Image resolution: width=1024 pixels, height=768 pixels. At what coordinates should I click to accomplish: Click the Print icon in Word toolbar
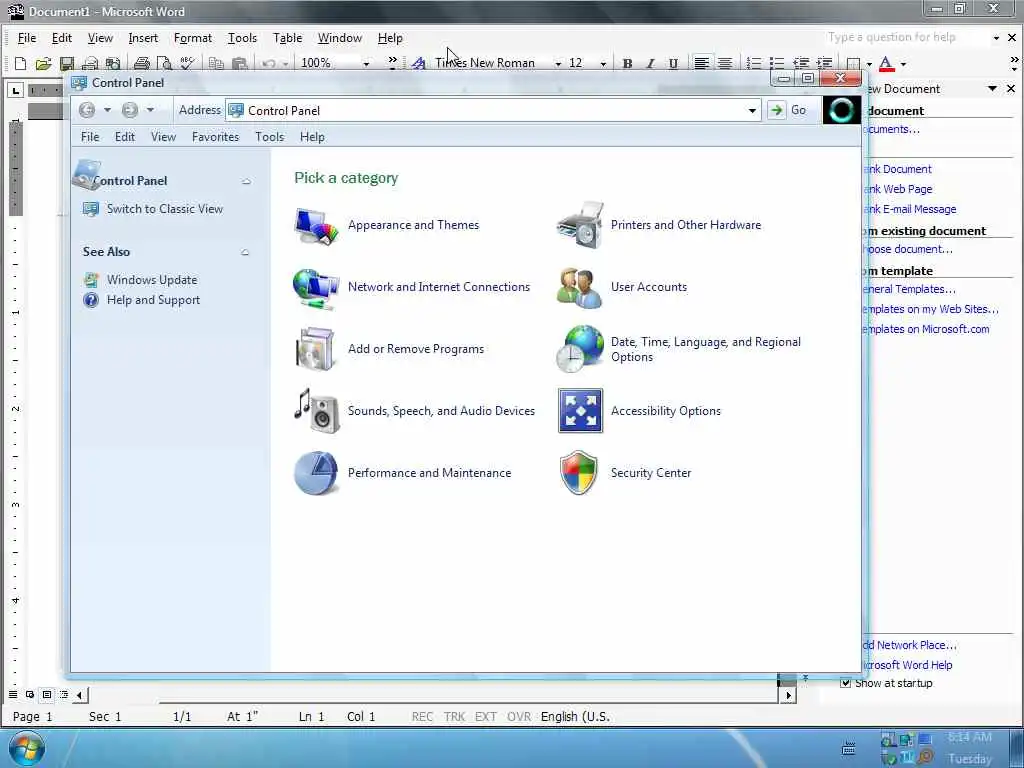[142, 63]
